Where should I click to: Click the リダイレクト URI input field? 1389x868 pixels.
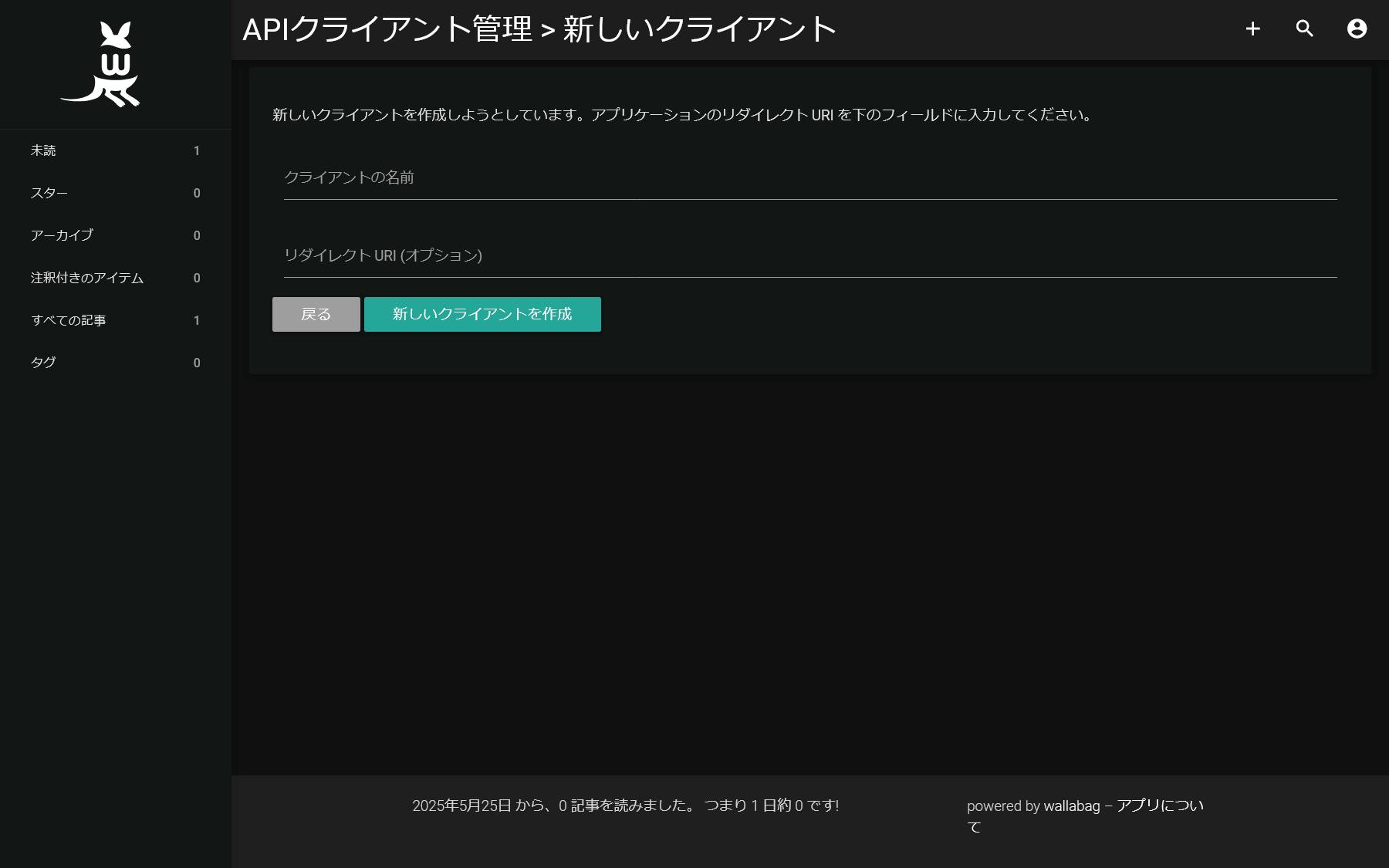point(809,257)
